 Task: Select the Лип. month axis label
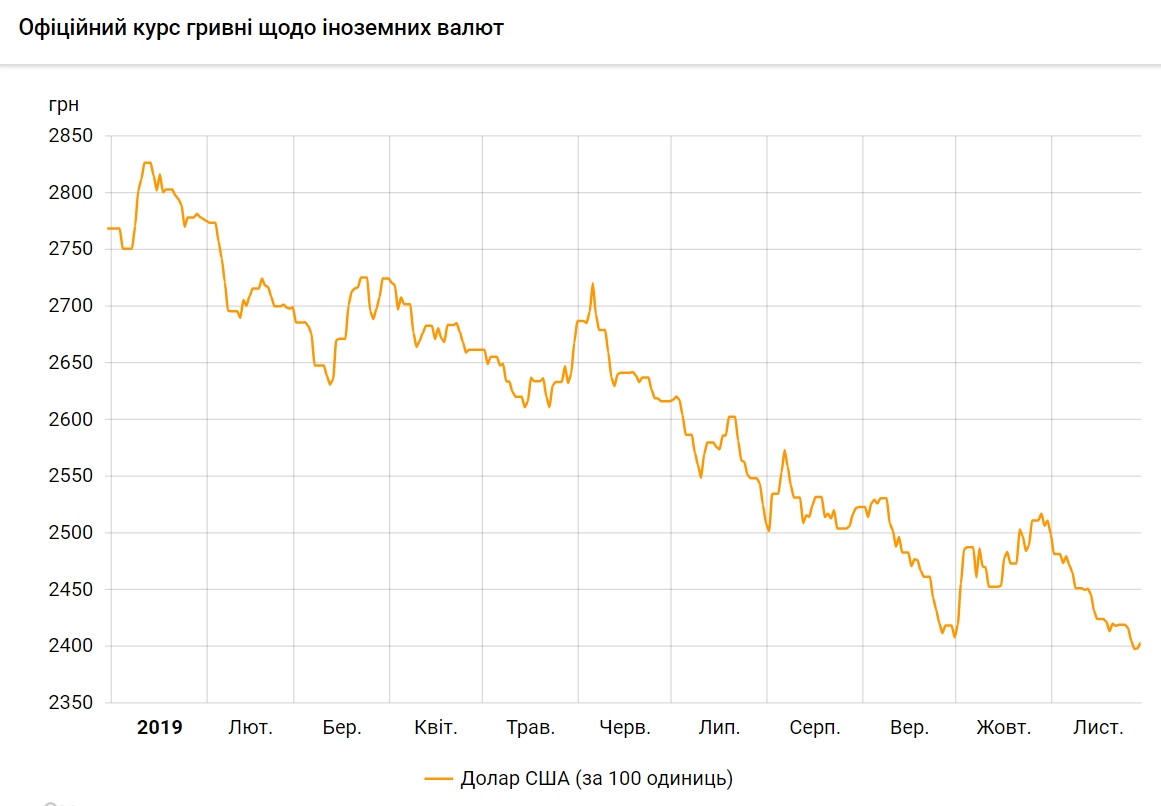pos(719,728)
